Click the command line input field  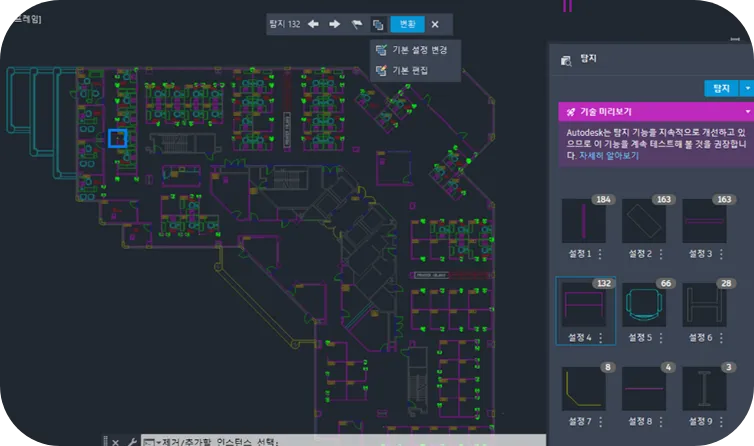[x=343, y=441]
